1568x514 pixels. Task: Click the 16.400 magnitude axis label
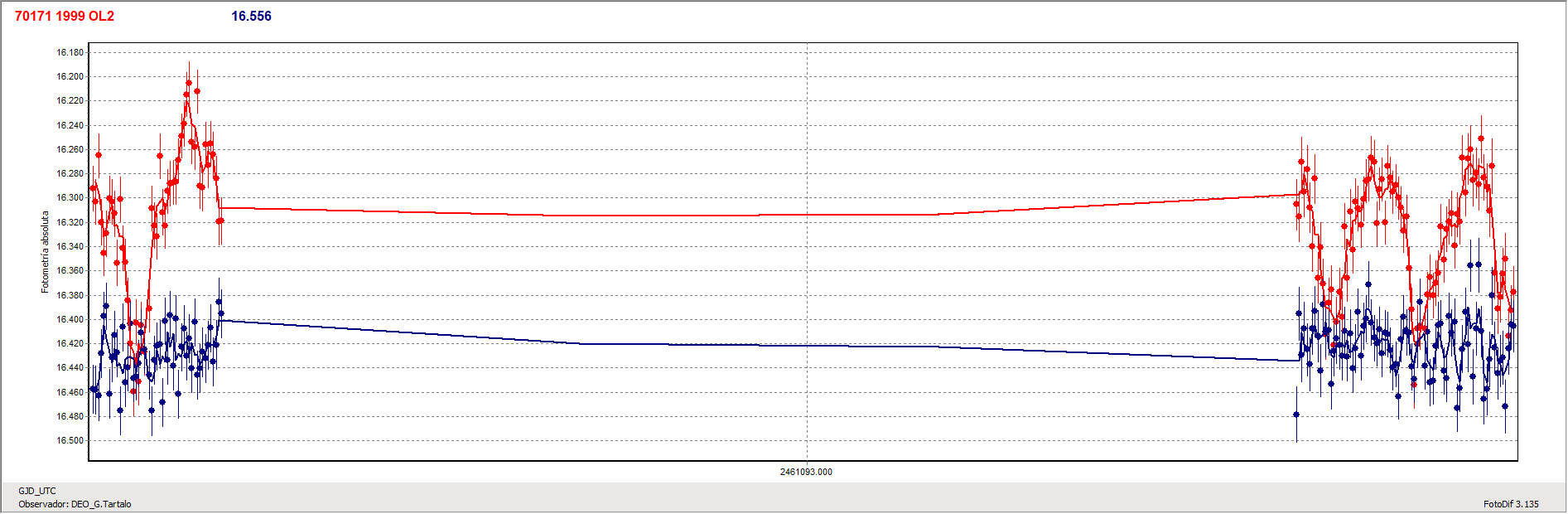click(x=70, y=319)
